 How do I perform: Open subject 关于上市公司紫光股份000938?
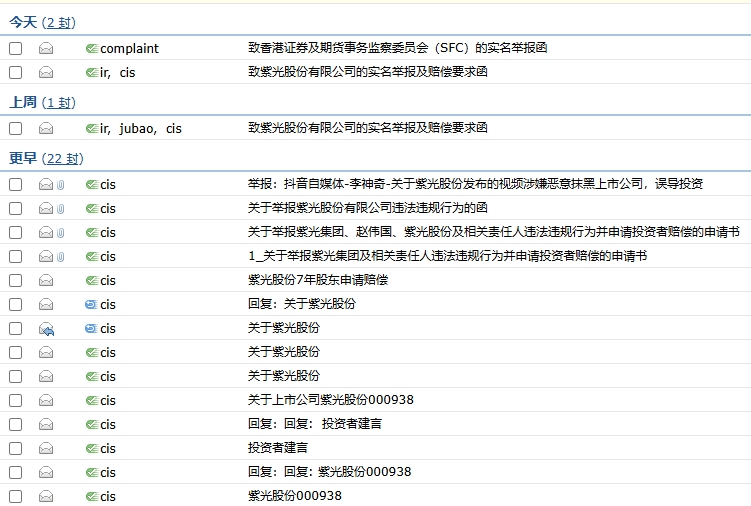tap(330, 400)
